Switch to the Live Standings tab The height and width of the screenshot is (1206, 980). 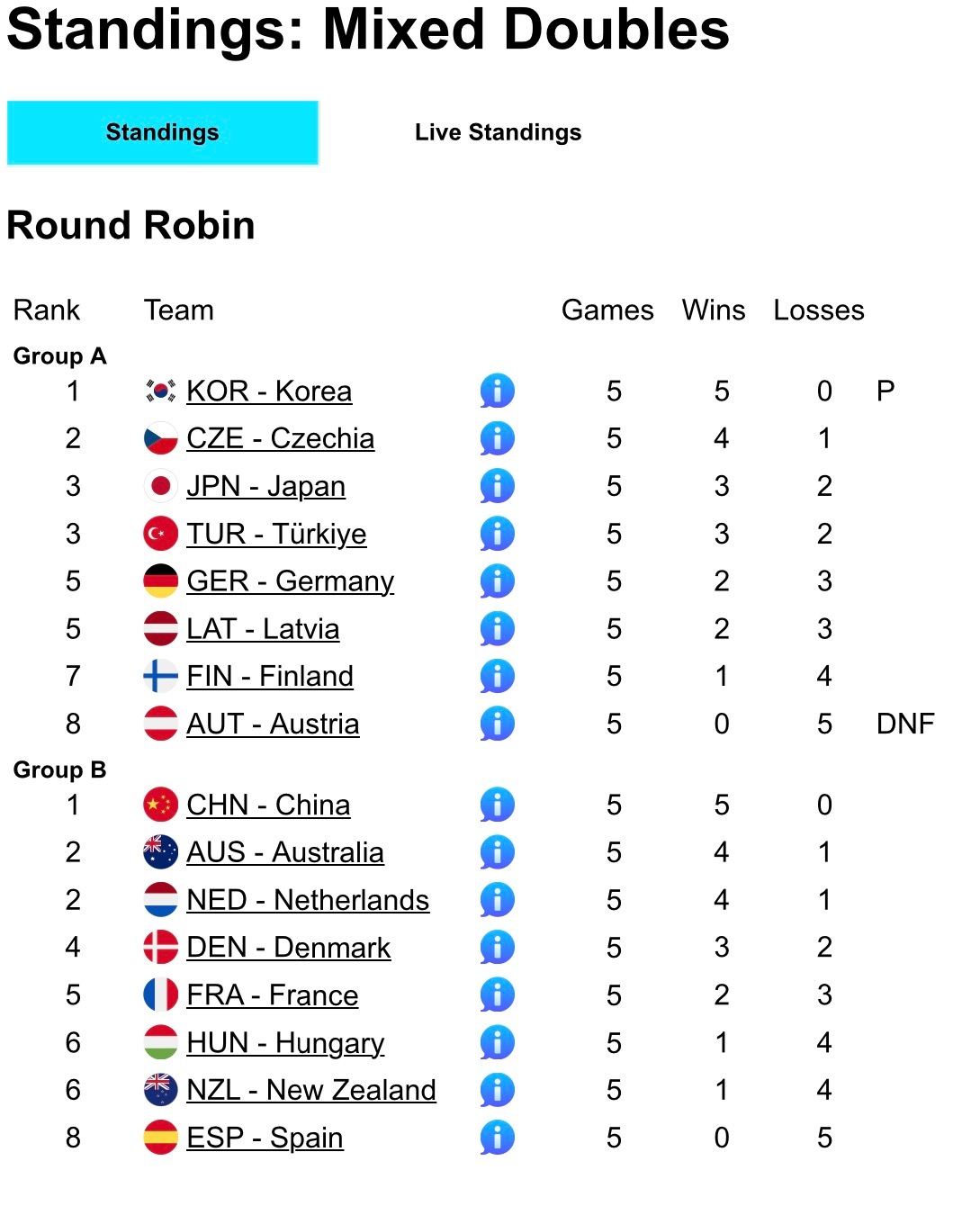tap(498, 132)
